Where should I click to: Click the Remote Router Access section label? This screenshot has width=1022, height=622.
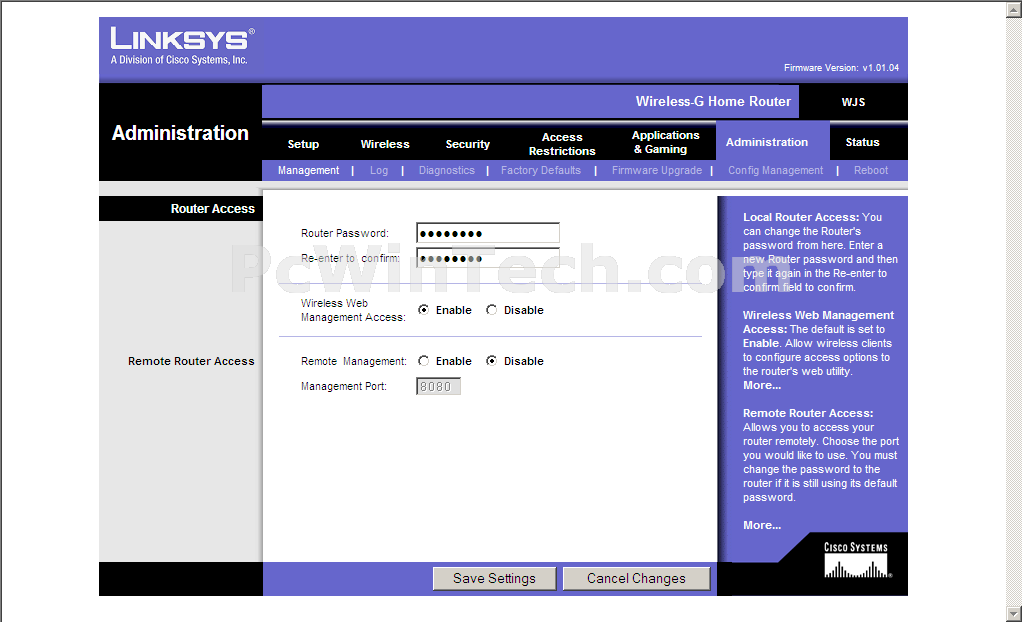click(x=191, y=361)
